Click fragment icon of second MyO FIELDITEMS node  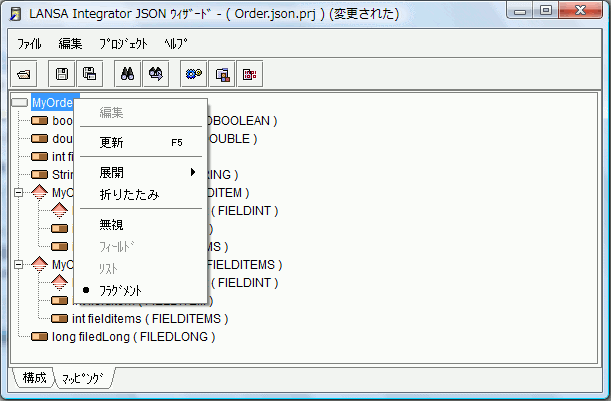(x=39, y=265)
